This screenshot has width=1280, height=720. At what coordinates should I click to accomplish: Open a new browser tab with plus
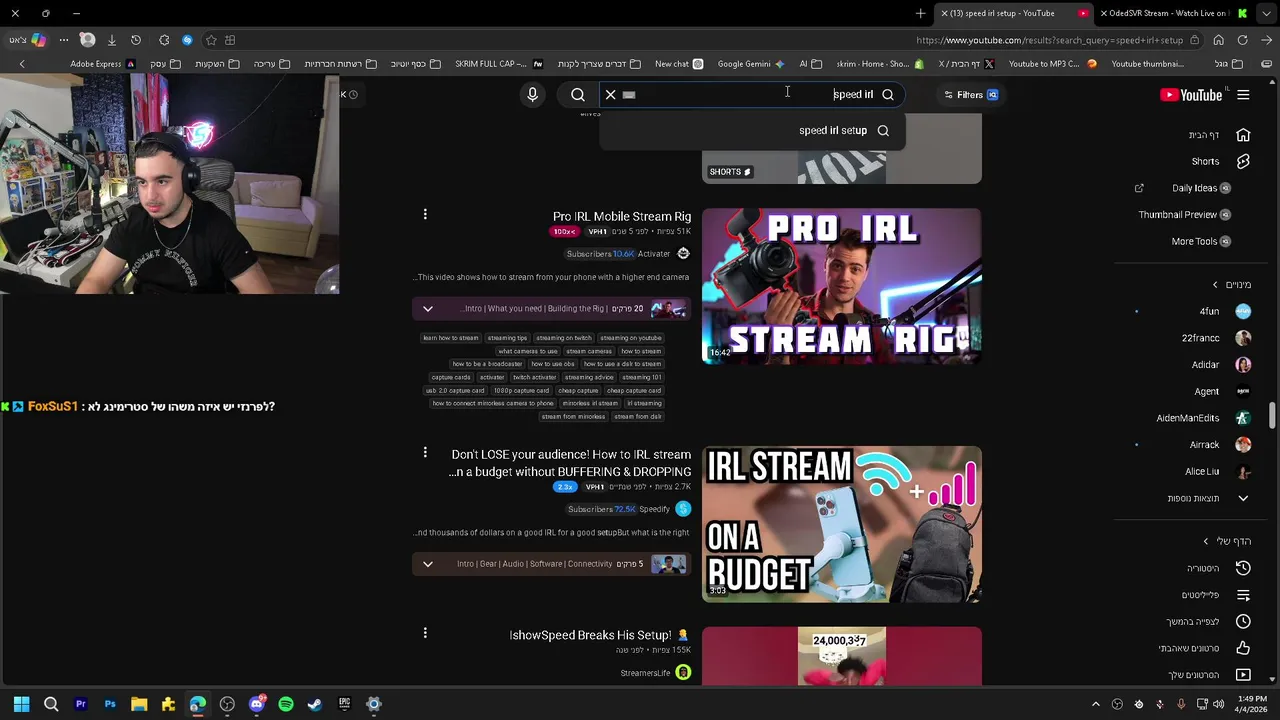920,13
